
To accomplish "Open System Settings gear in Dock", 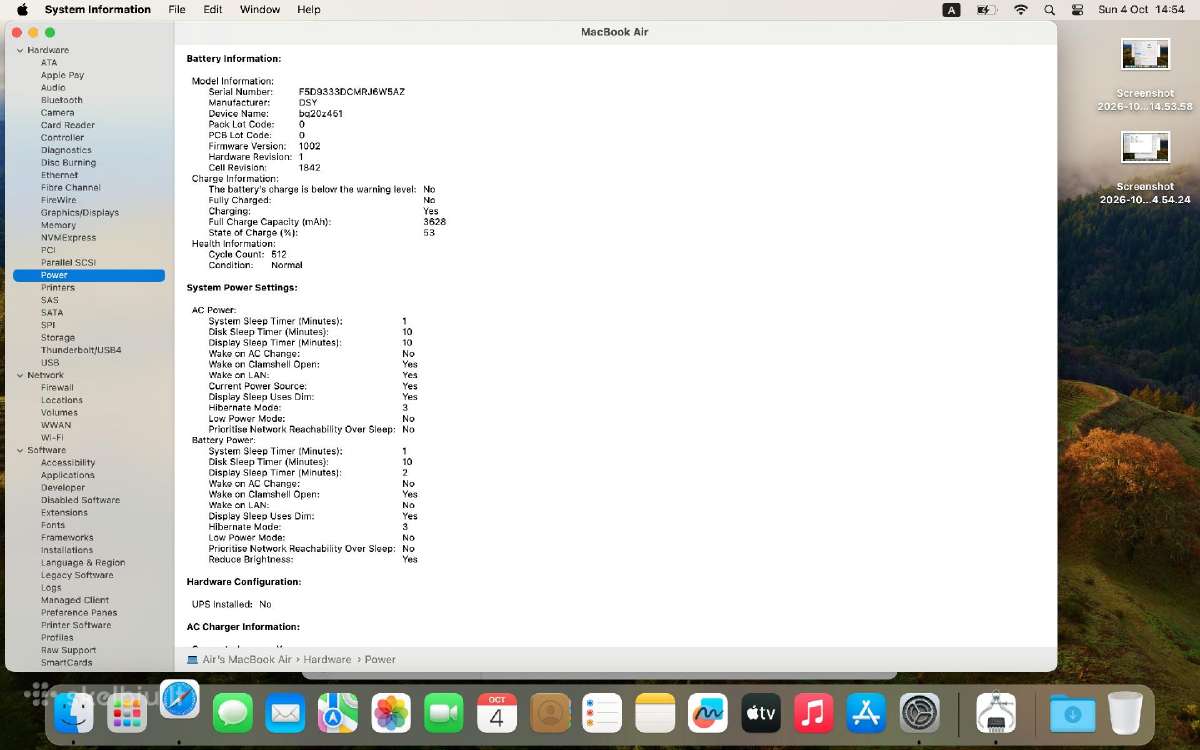I will pos(920,714).
